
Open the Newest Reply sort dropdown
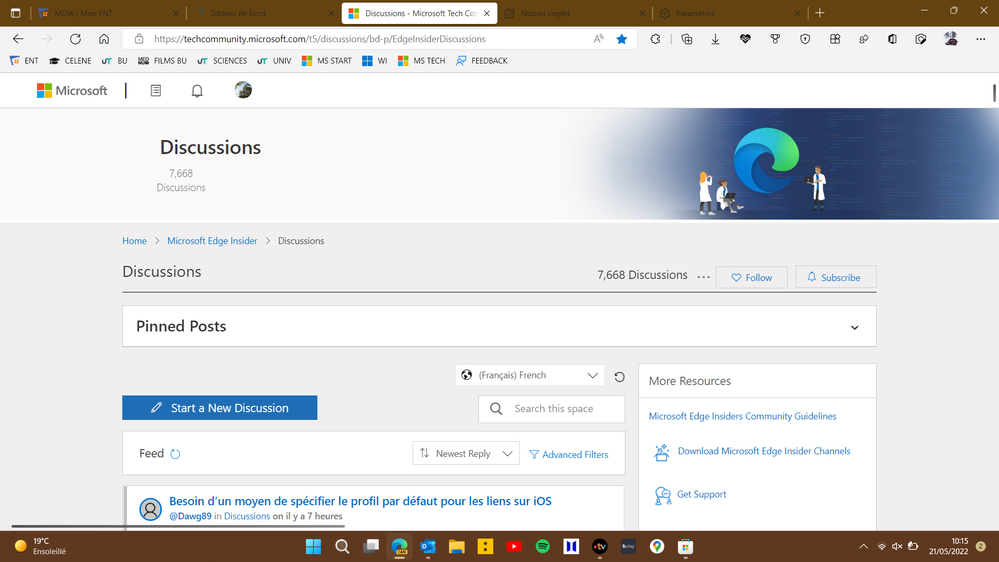tap(466, 454)
